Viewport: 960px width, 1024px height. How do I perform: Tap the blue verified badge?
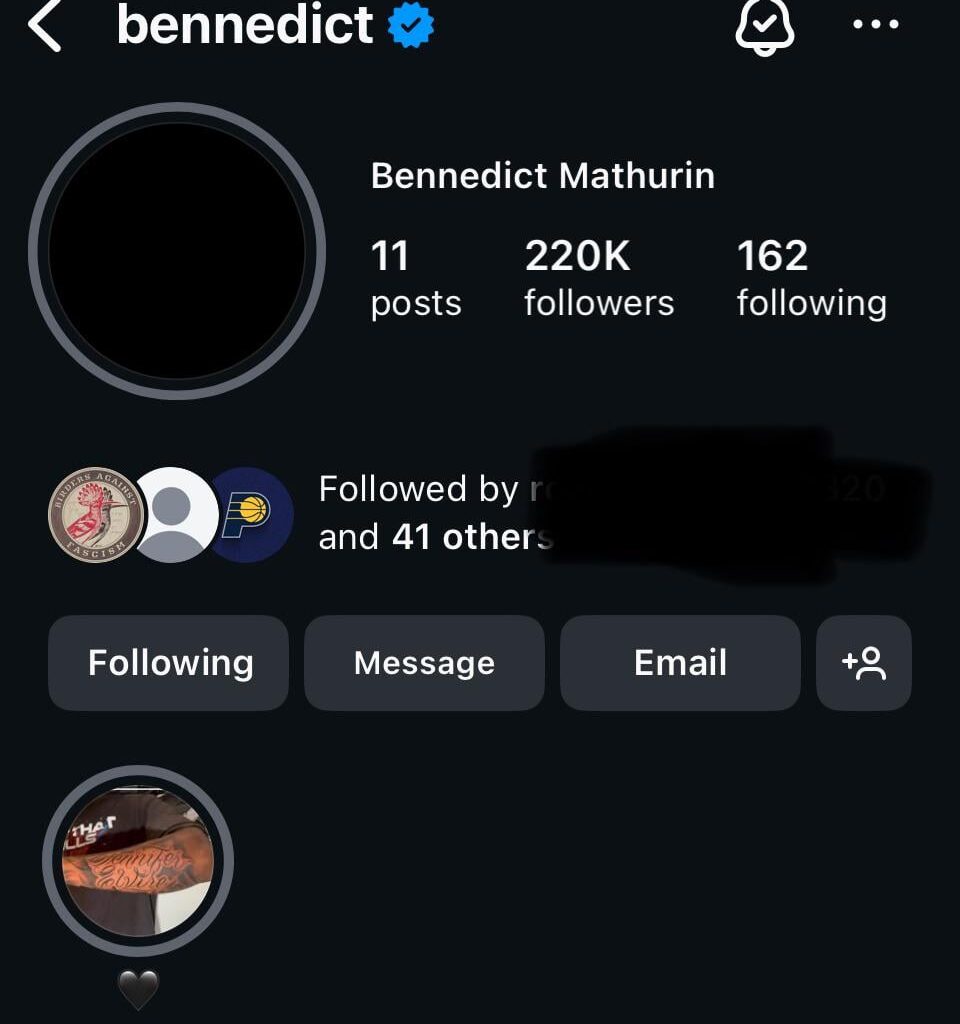tap(410, 27)
